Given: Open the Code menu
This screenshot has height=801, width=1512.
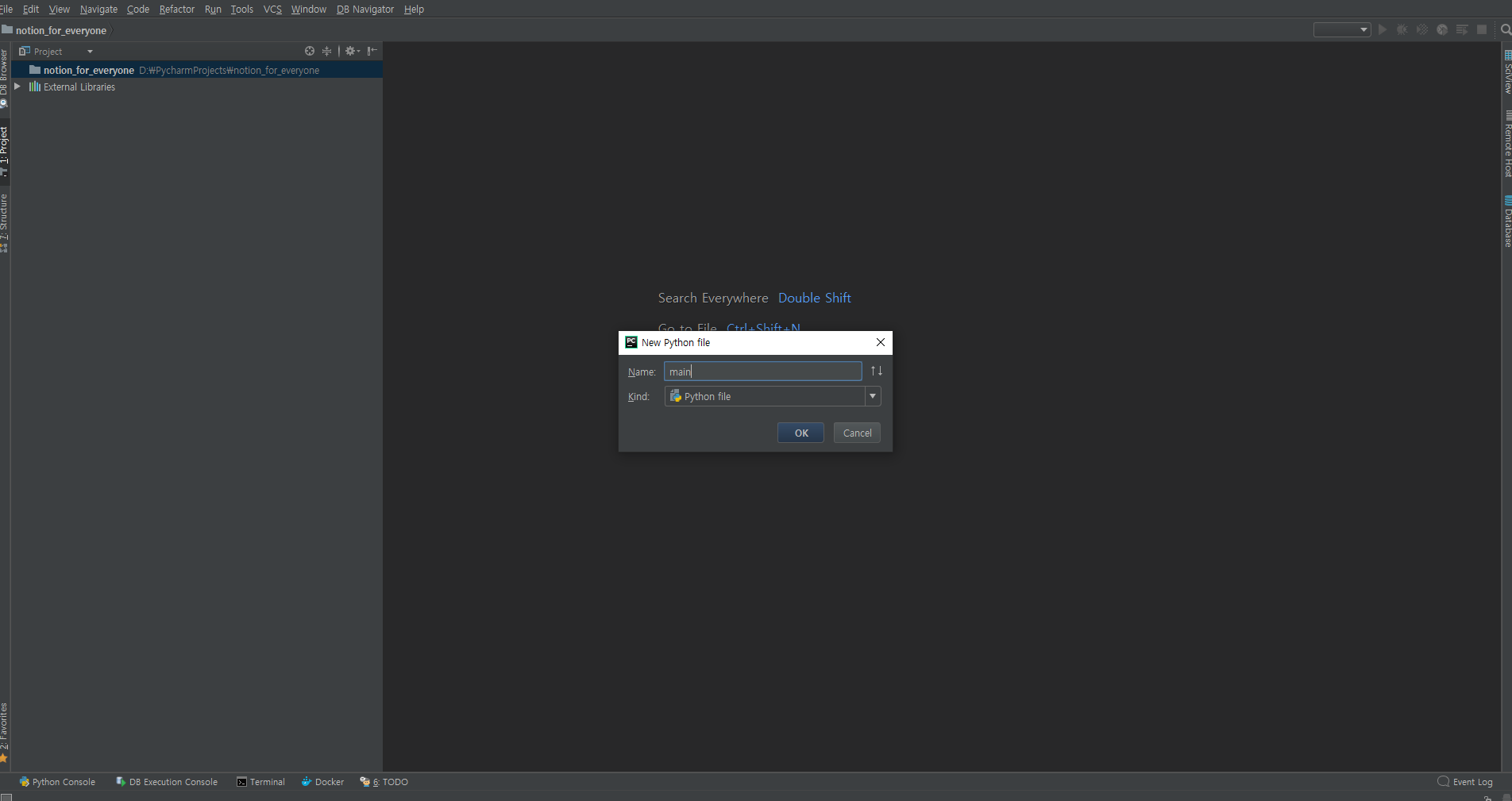Looking at the screenshot, I should tap(138, 9).
